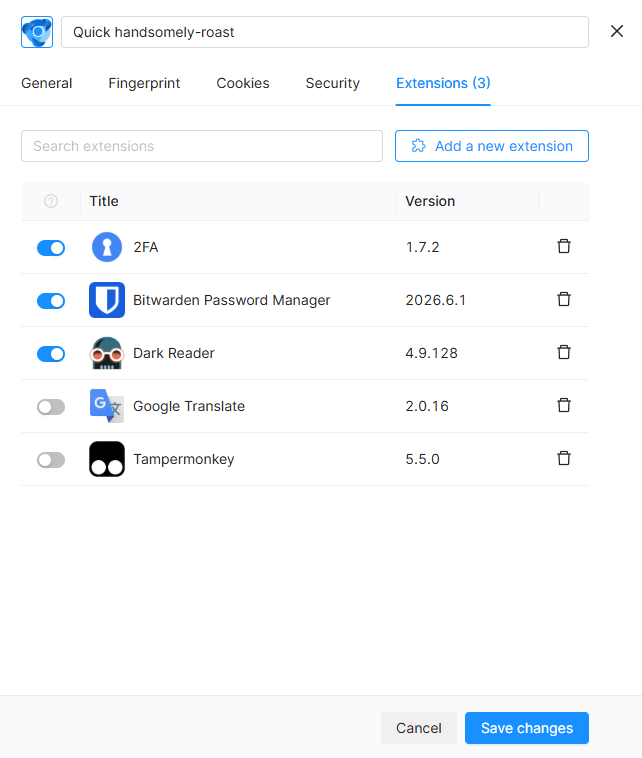
Task: Open the Security tab
Action: point(333,83)
